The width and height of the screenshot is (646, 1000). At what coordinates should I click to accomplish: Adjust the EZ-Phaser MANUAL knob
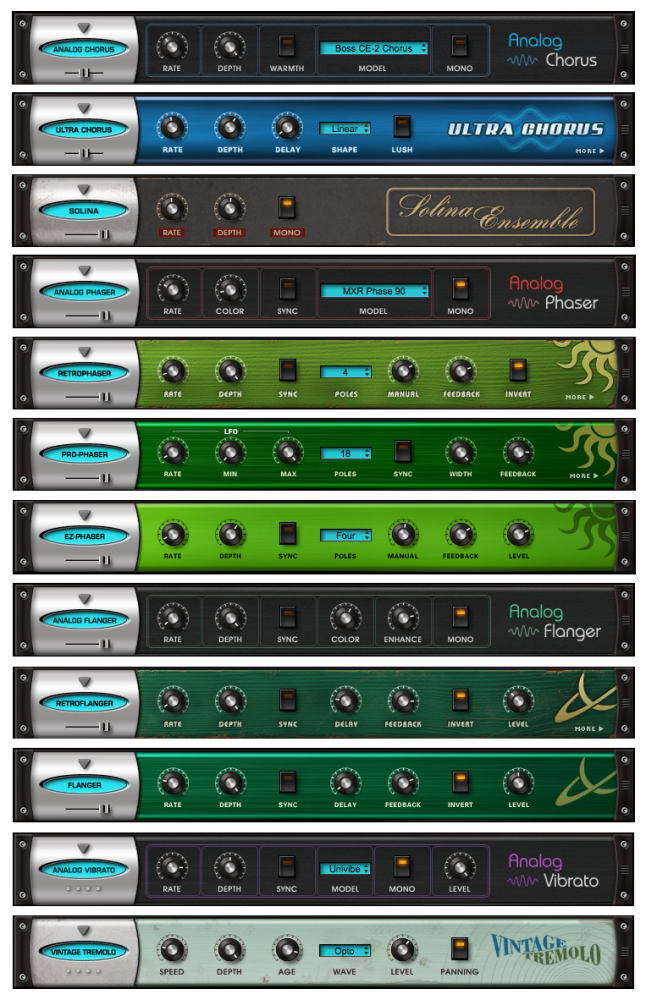tap(403, 534)
